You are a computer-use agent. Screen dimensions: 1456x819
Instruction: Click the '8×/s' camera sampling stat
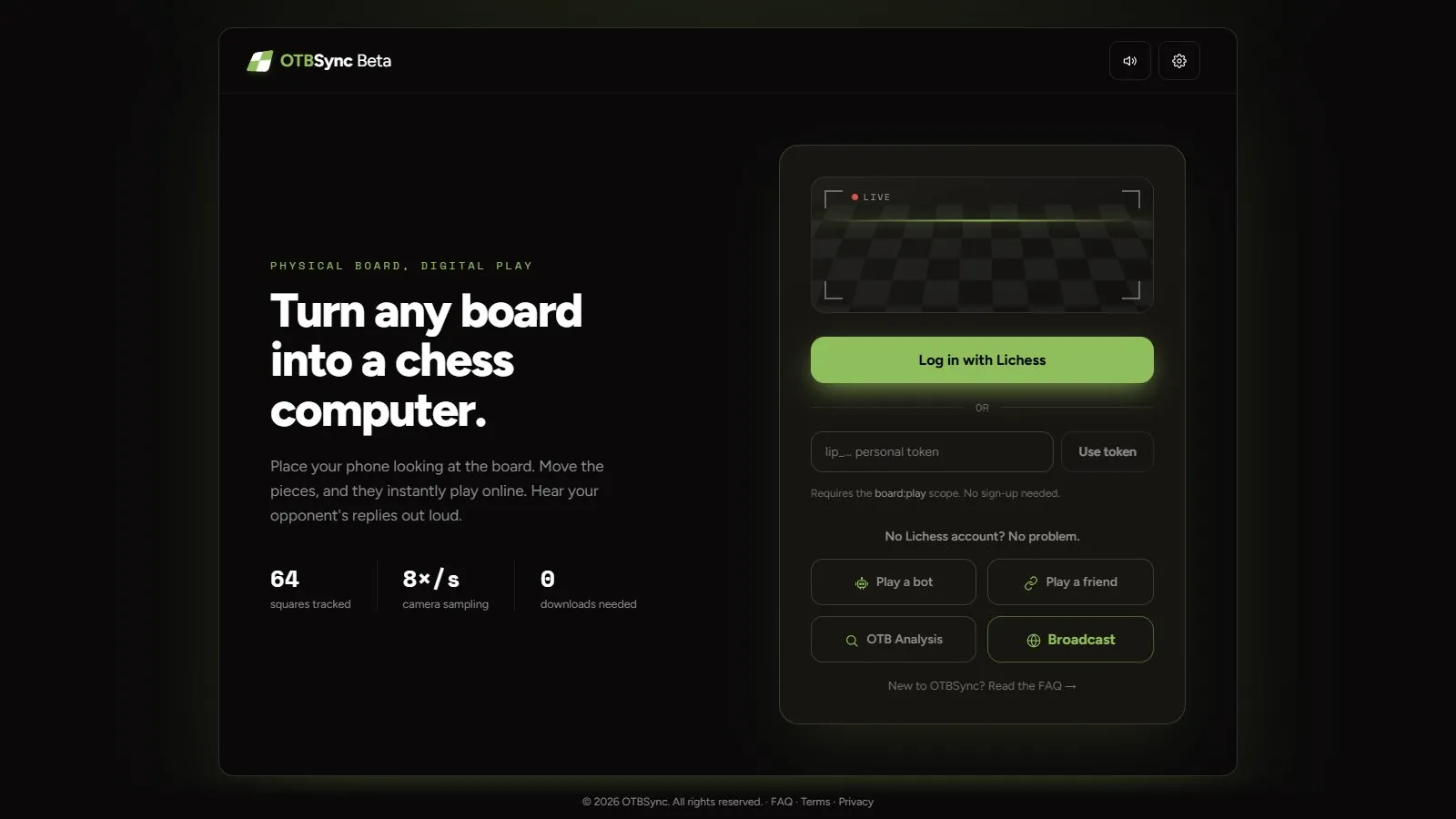pyautogui.click(x=445, y=588)
